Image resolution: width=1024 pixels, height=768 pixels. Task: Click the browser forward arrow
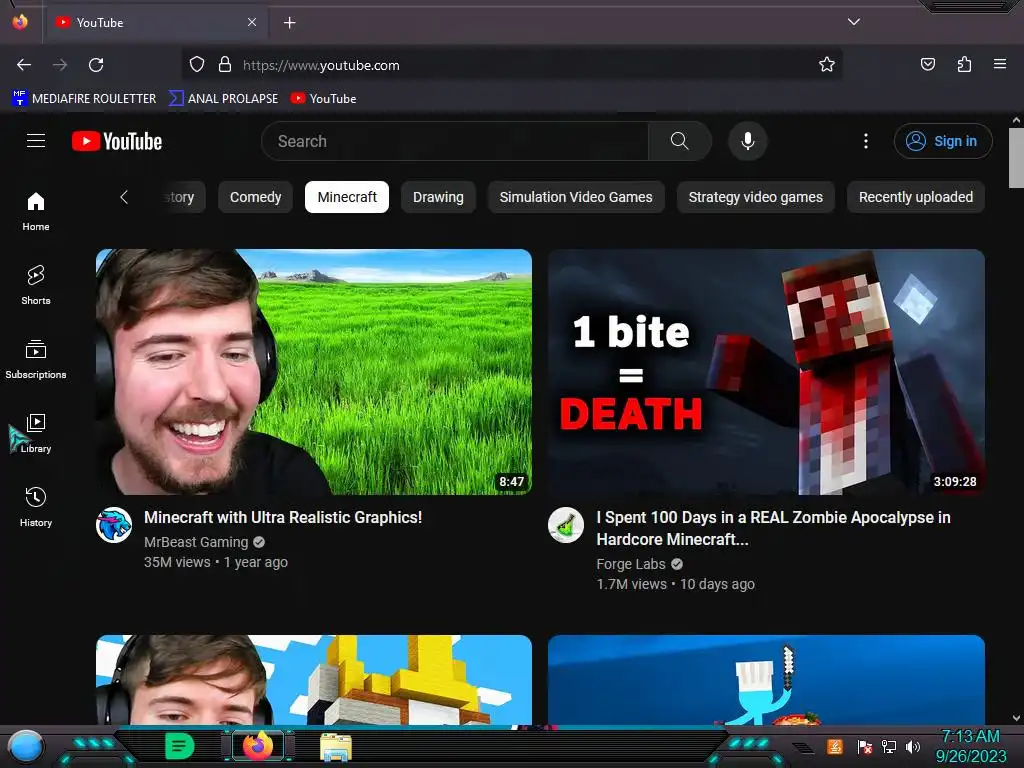(60, 65)
